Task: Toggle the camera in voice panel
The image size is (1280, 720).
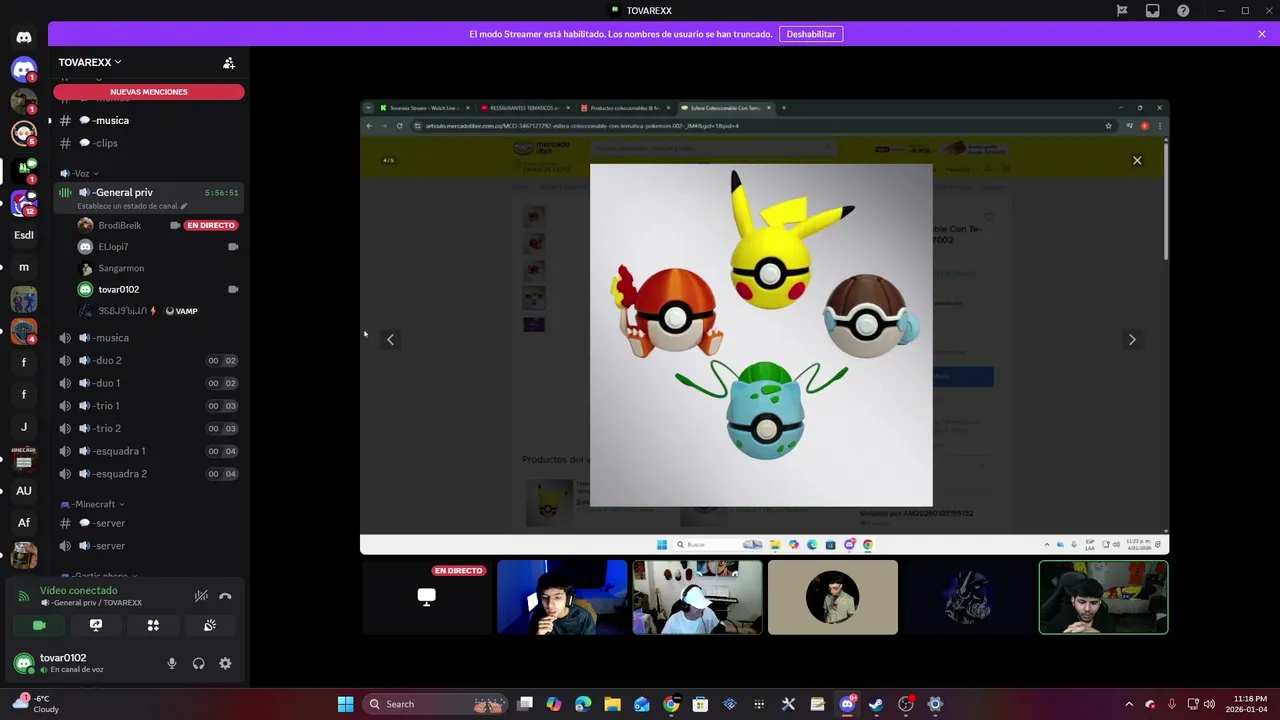Action: coord(39,625)
